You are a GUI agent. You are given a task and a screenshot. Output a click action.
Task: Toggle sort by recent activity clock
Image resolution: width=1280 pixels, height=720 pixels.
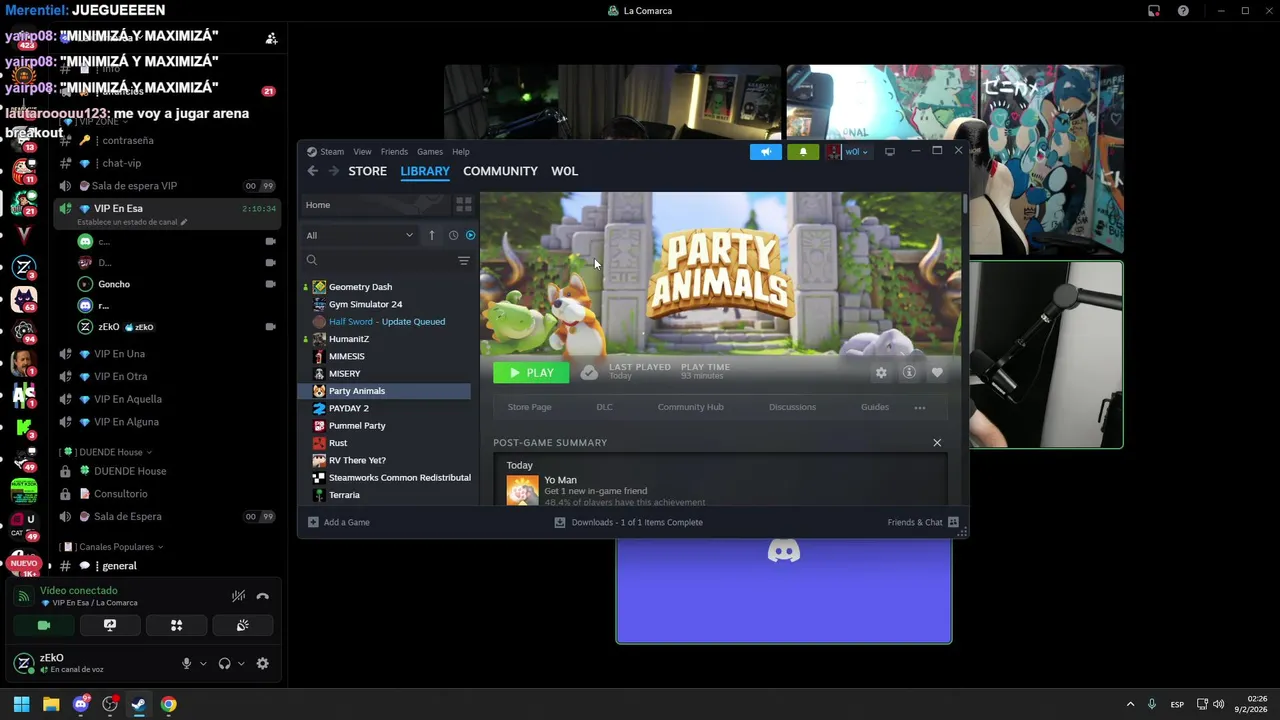(453, 235)
